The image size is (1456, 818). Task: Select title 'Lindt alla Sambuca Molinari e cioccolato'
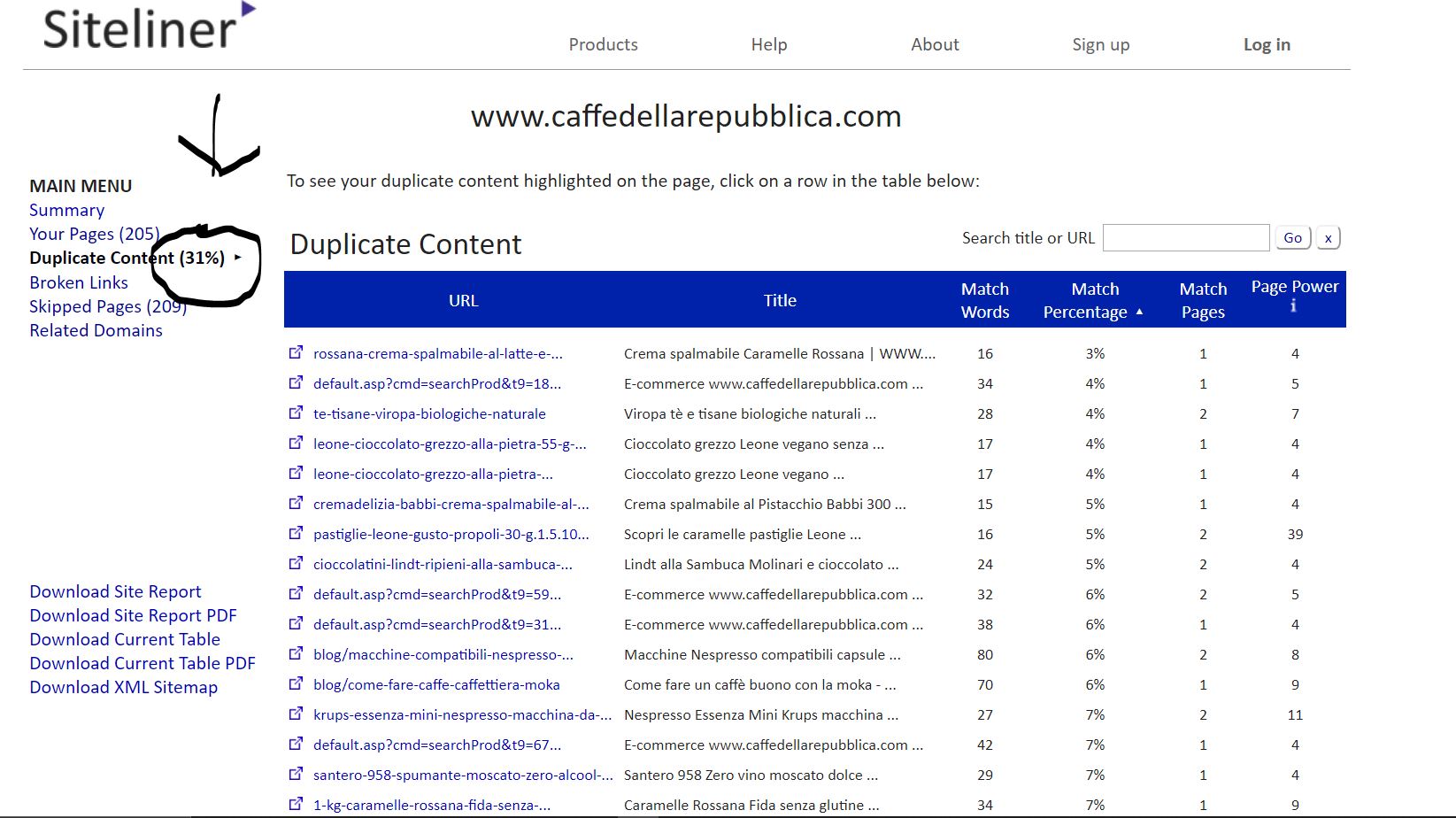761,564
